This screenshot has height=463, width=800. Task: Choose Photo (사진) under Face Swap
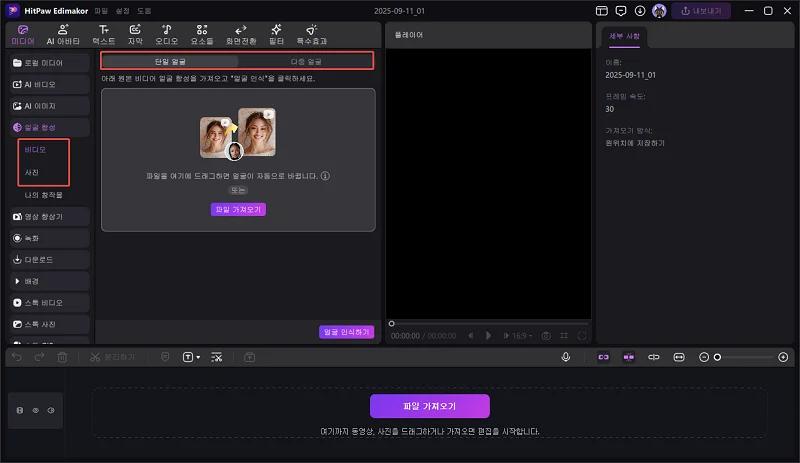pyautogui.click(x=32, y=172)
